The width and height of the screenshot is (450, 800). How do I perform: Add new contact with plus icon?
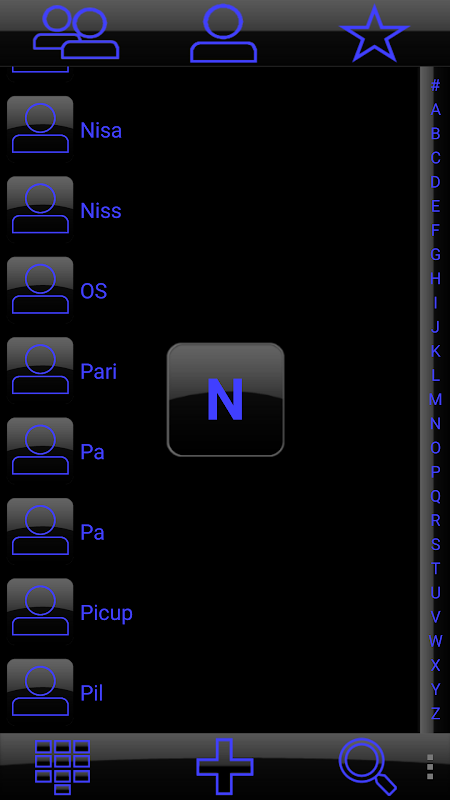(x=225, y=766)
